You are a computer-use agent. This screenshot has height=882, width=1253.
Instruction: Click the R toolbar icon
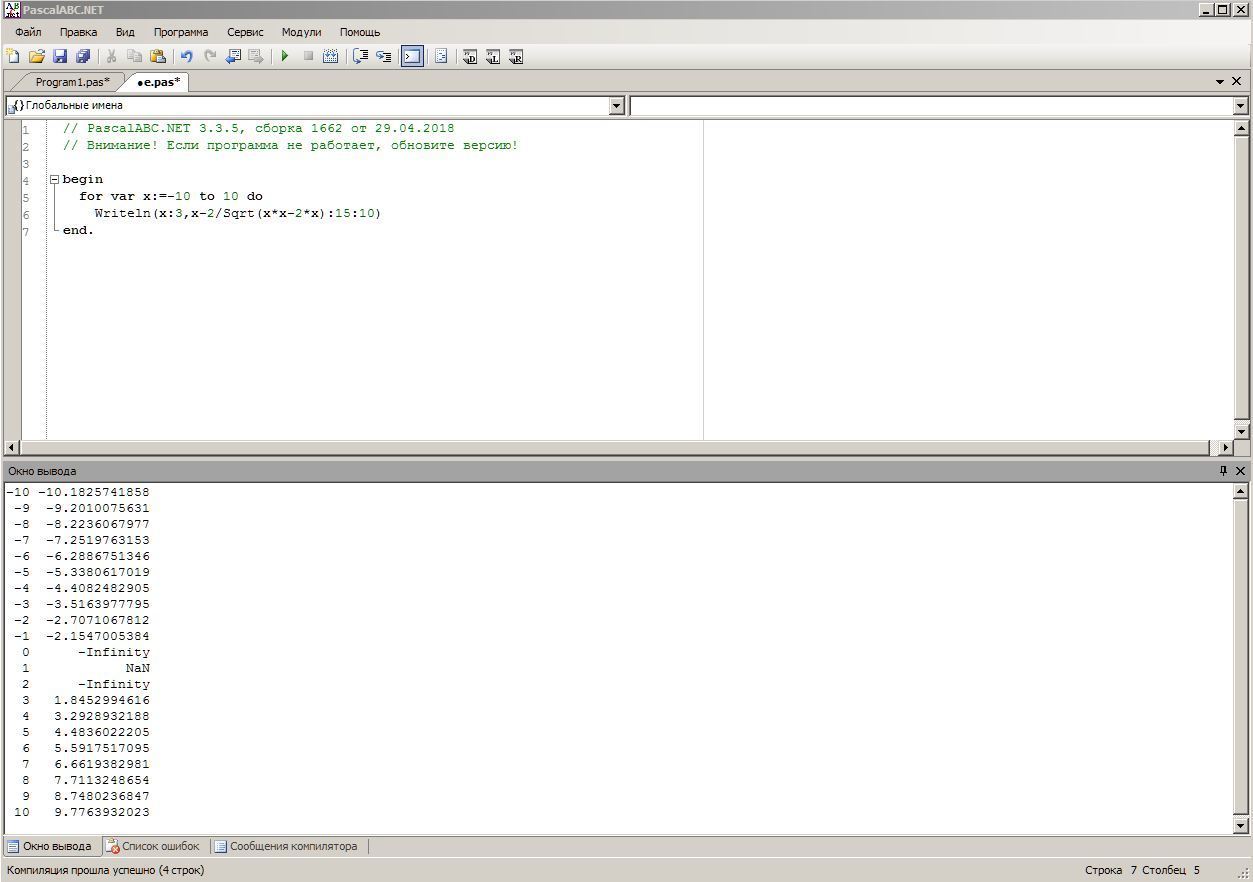click(x=516, y=57)
